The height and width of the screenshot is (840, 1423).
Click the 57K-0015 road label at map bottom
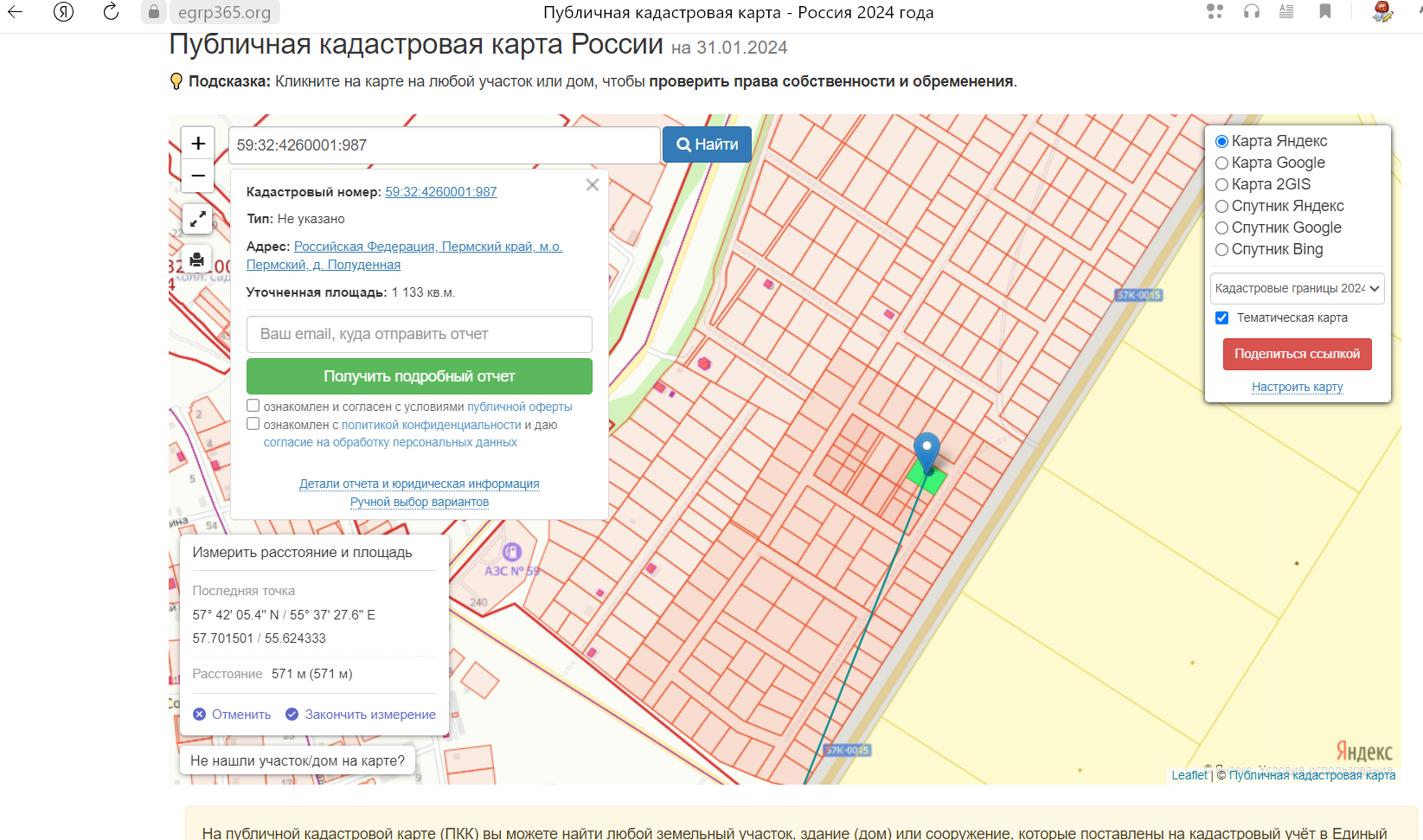click(x=847, y=750)
